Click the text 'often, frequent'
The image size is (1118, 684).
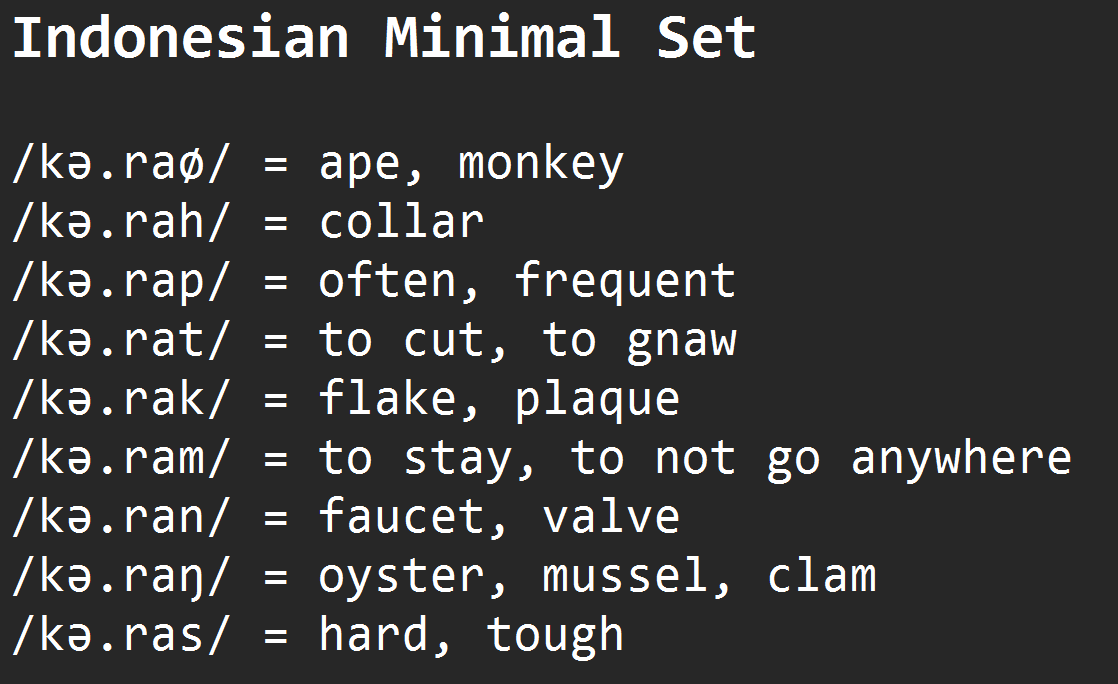(x=527, y=281)
